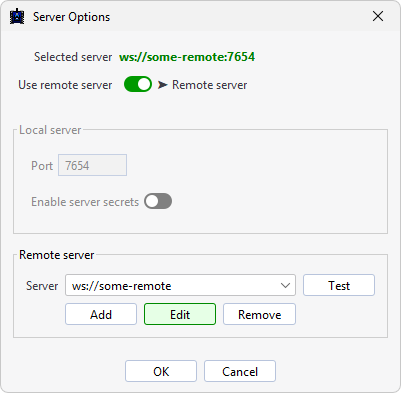This screenshot has width=401, height=393.
Task: Test the remote server connection
Action: coord(339,285)
